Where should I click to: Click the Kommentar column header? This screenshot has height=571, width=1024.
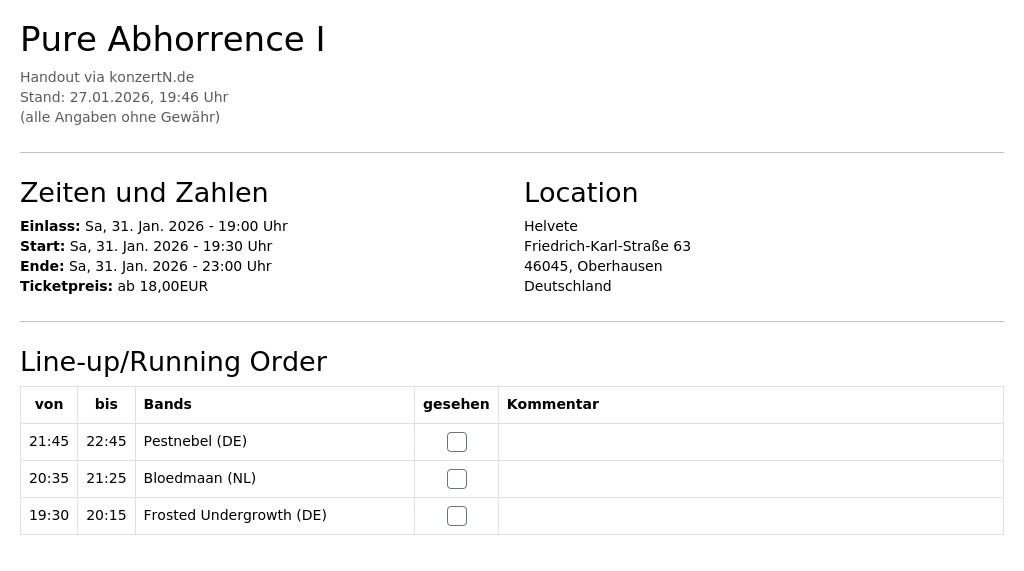click(552, 404)
